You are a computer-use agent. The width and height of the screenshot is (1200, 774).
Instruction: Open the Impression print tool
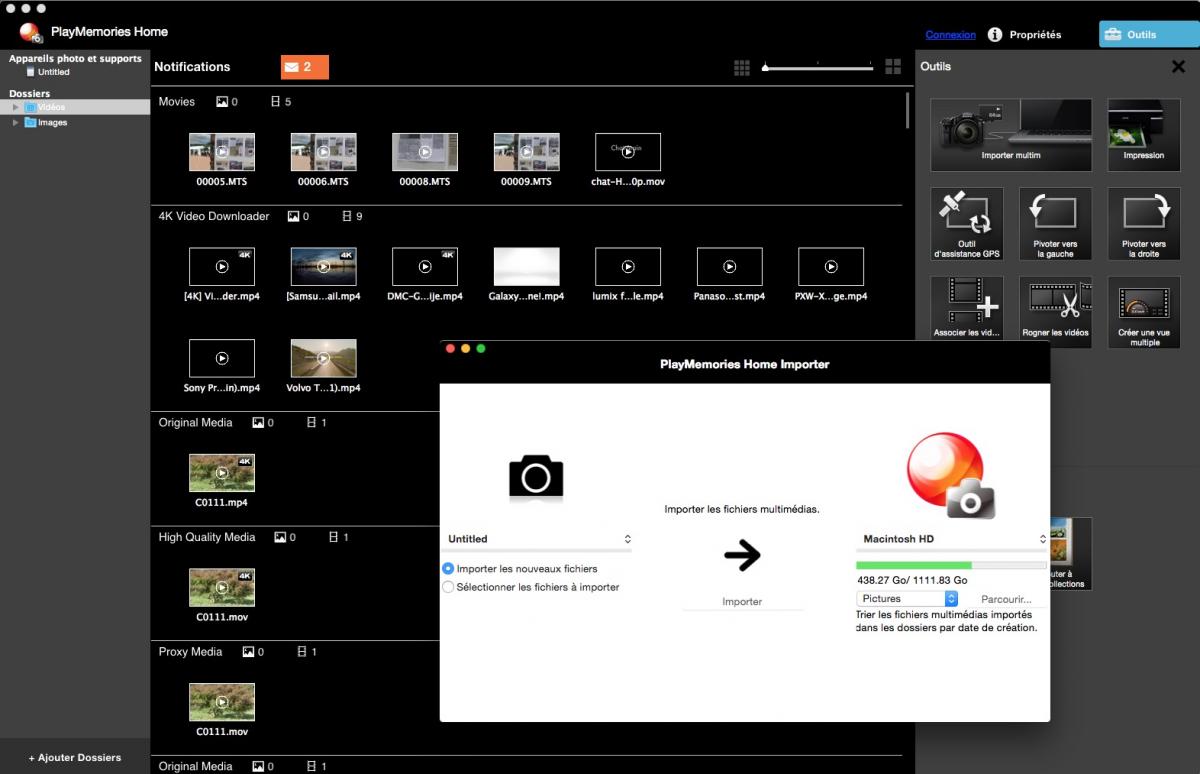(1143, 135)
